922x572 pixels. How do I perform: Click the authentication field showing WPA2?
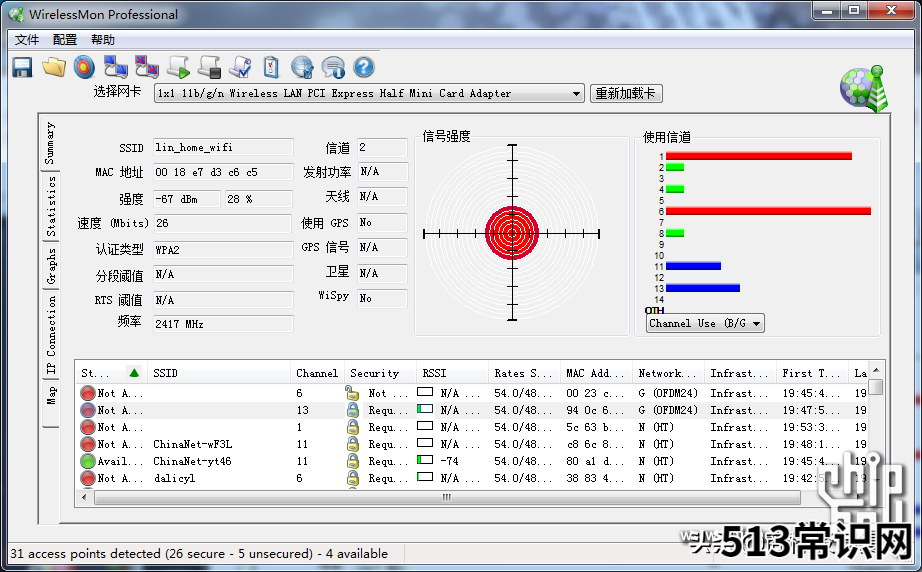223,250
